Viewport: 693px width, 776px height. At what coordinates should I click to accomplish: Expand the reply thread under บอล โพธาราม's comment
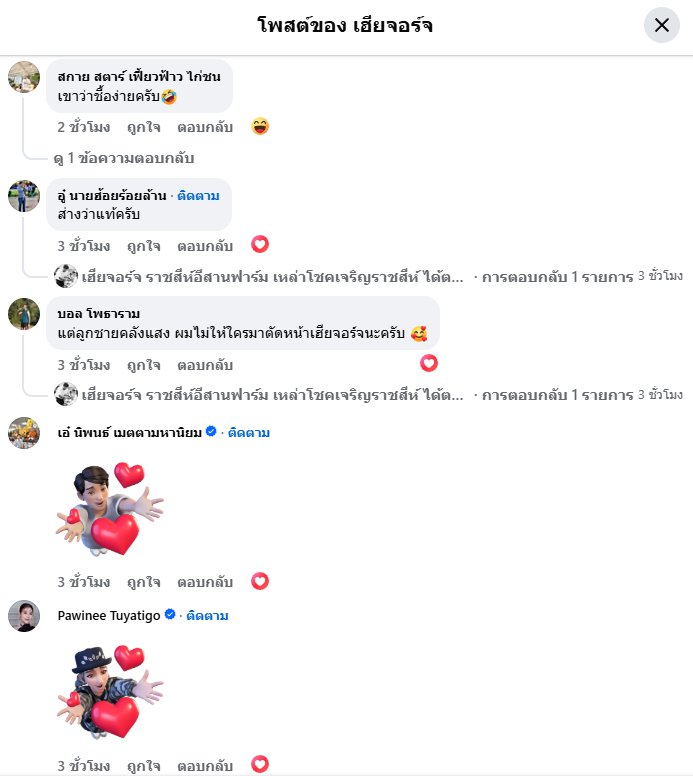click(x=368, y=394)
